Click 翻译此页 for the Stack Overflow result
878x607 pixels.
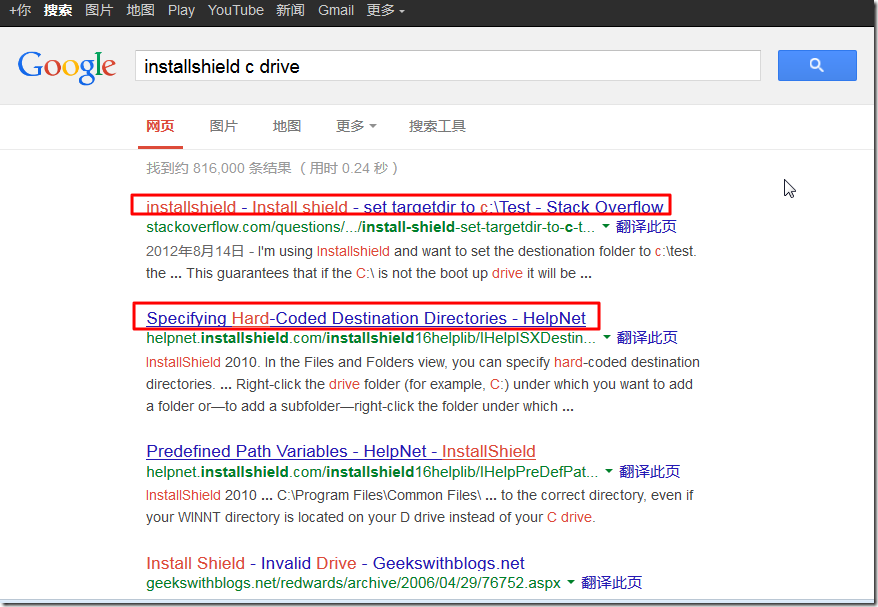coord(646,227)
